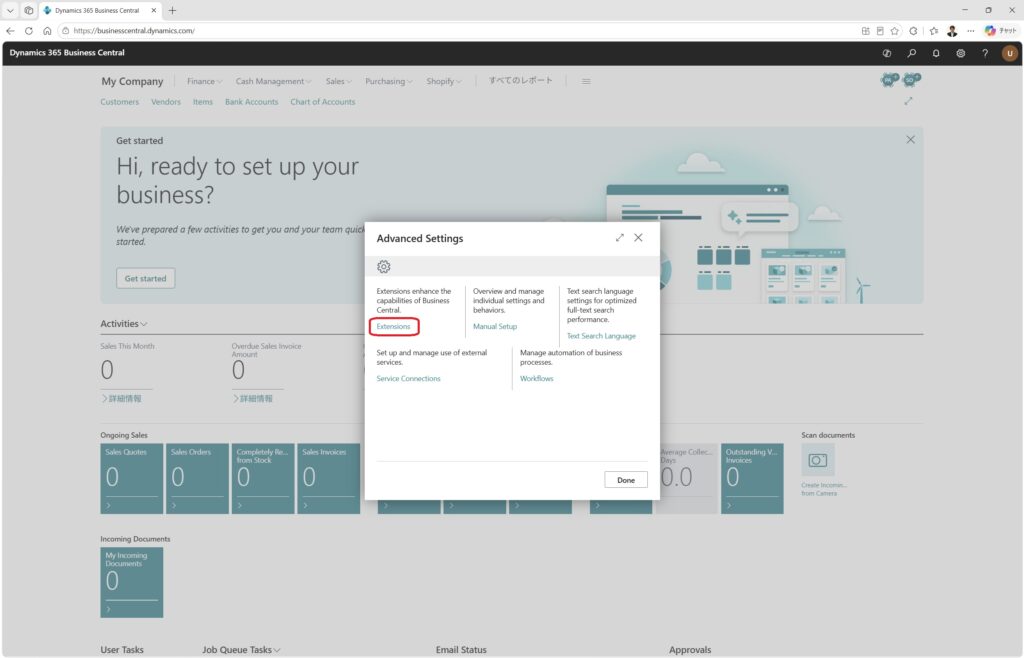This screenshot has height=658, width=1024.
Task: Open the Service Connections link
Action: 408,379
